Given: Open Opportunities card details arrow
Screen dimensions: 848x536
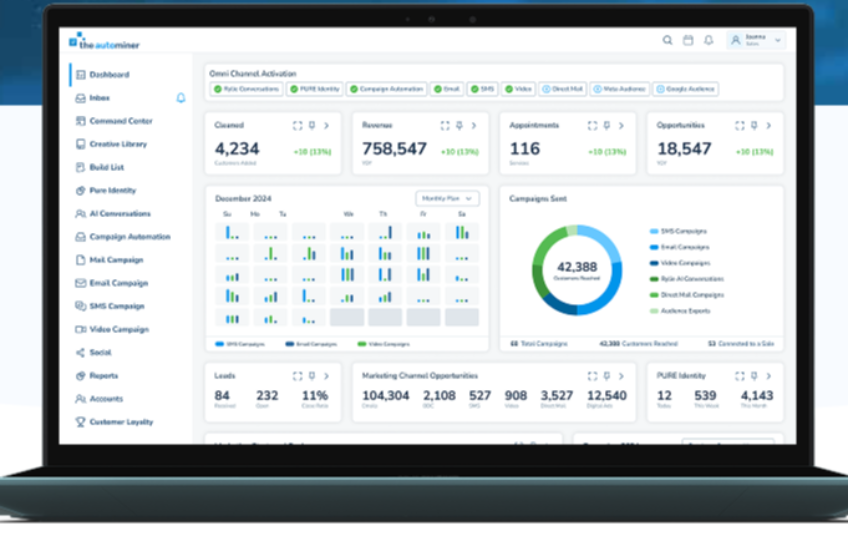Looking at the screenshot, I should click(x=768, y=126).
